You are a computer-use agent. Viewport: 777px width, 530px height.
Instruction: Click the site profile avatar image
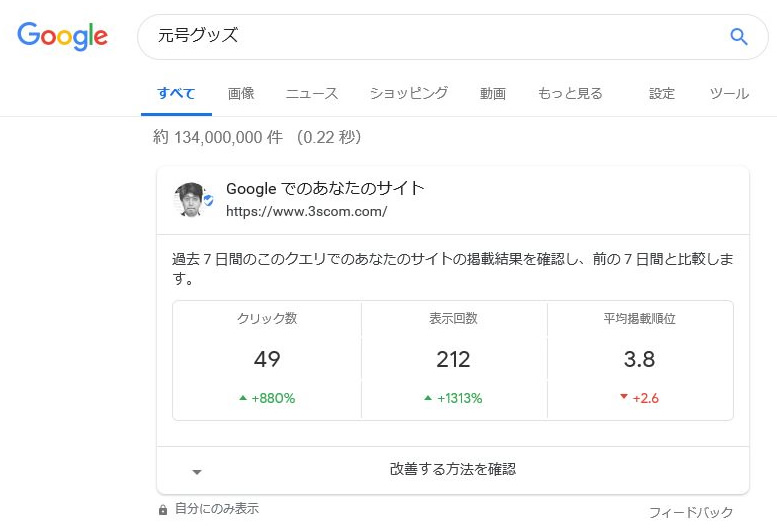pyautogui.click(x=192, y=199)
